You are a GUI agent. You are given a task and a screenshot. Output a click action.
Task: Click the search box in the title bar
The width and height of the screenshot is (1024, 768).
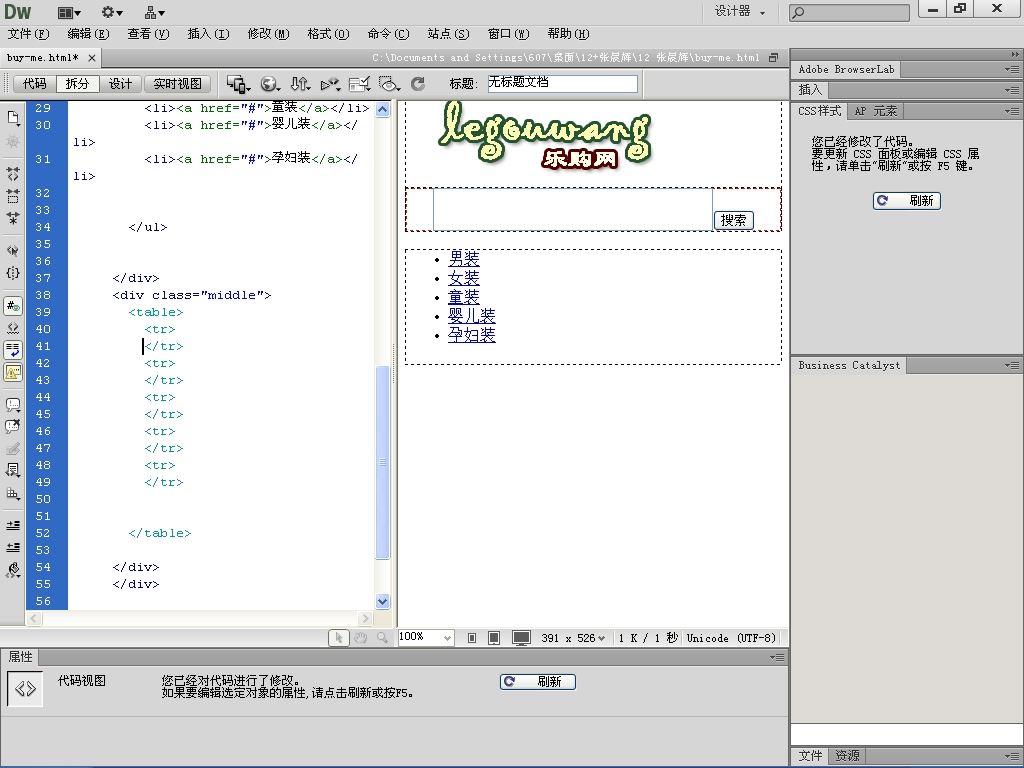point(849,12)
